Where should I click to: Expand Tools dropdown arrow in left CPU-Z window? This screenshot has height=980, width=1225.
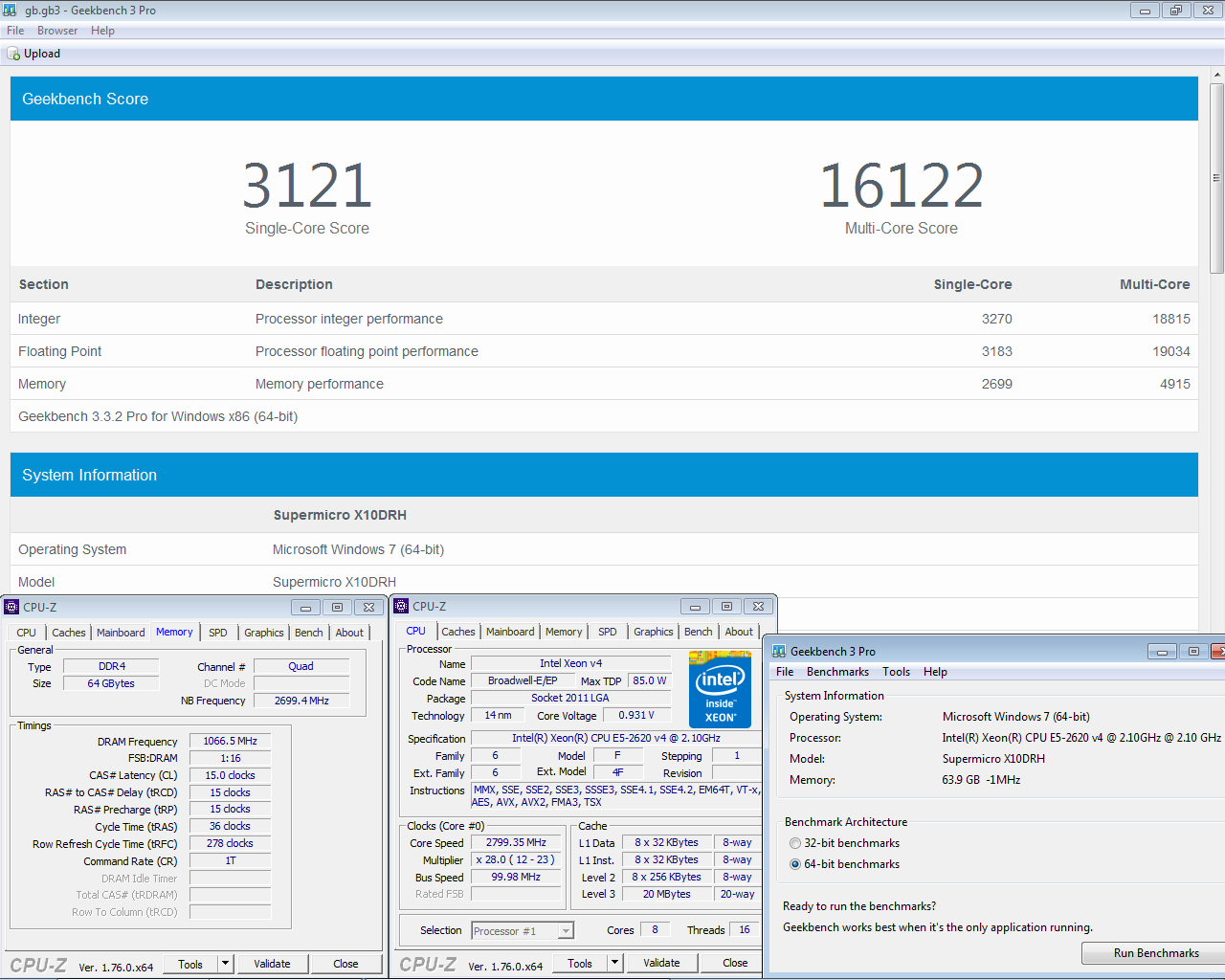tap(226, 964)
